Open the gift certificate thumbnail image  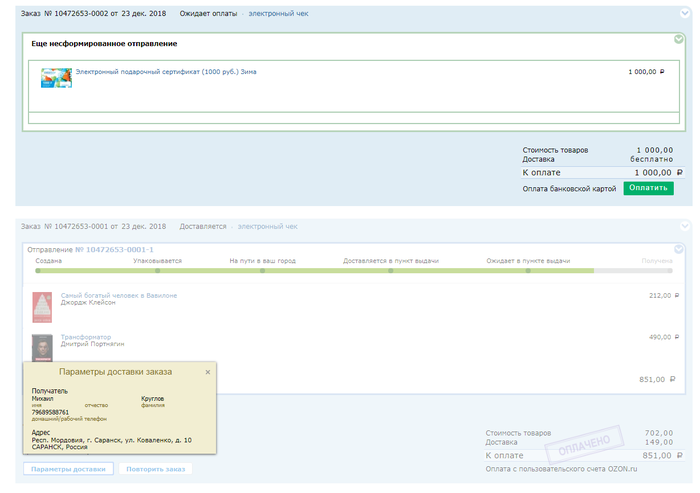pos(55,77)
